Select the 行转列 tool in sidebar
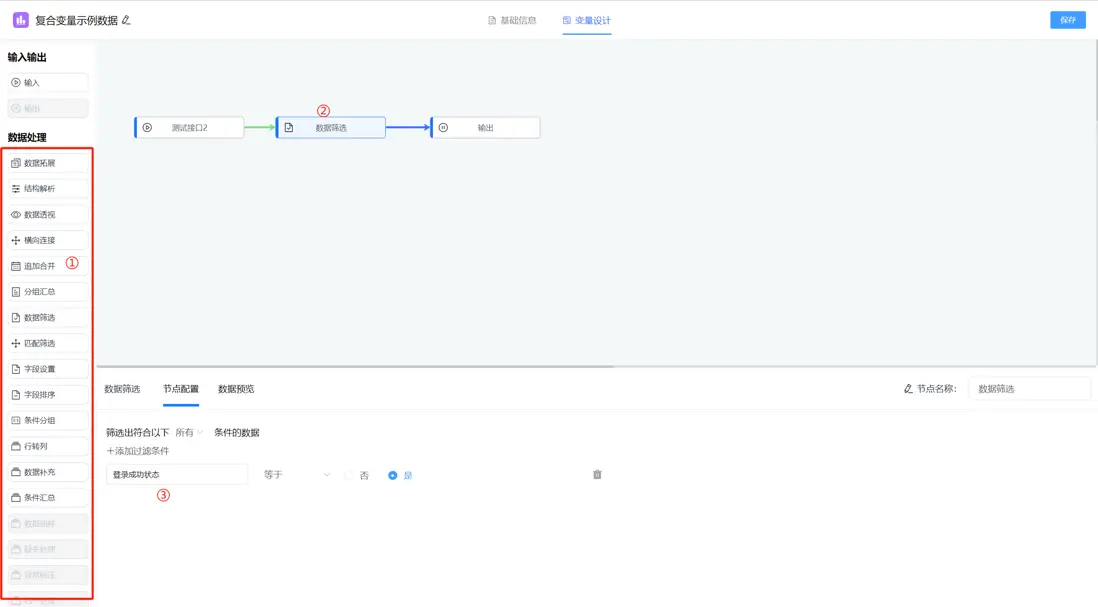This screenshot has width=1098, height=607. point(48,447)
